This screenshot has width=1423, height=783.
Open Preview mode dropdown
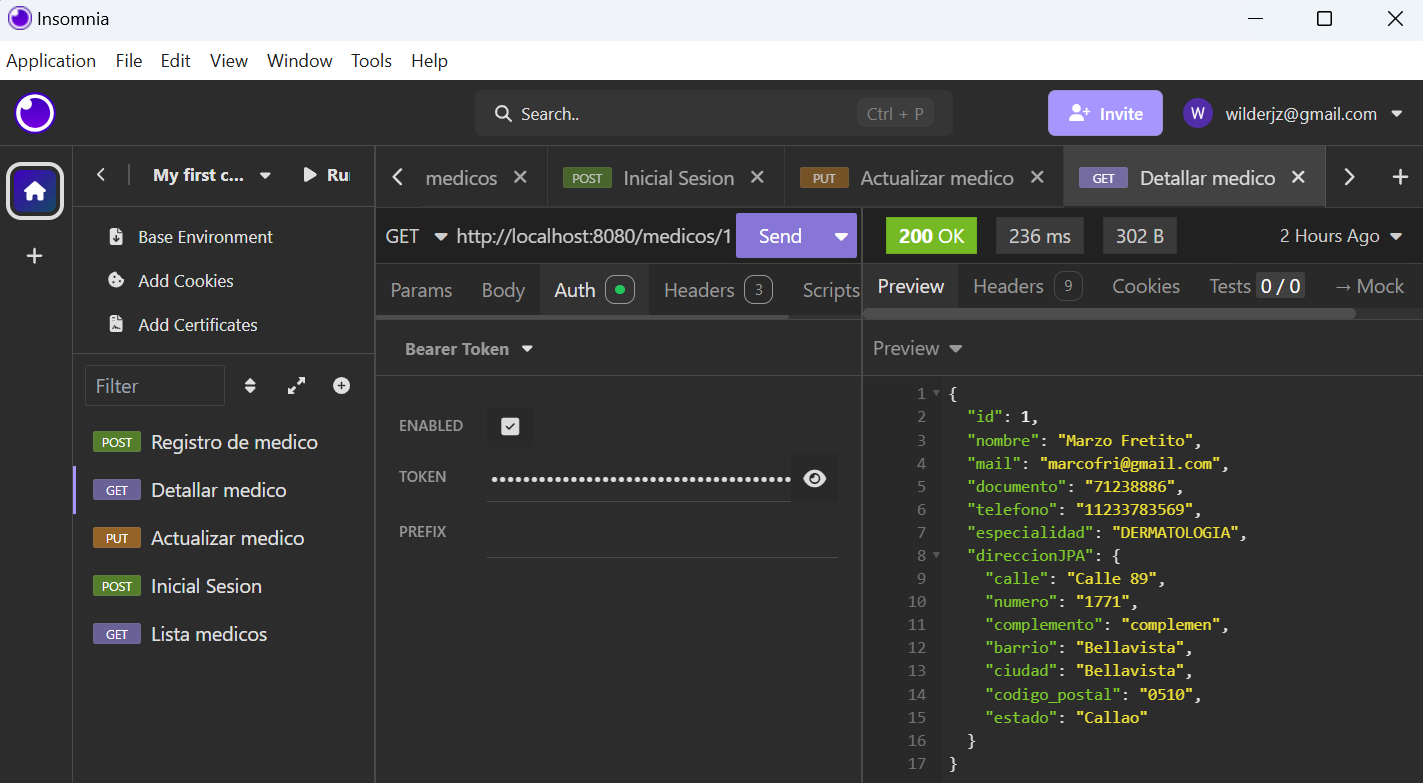(917, 348)
